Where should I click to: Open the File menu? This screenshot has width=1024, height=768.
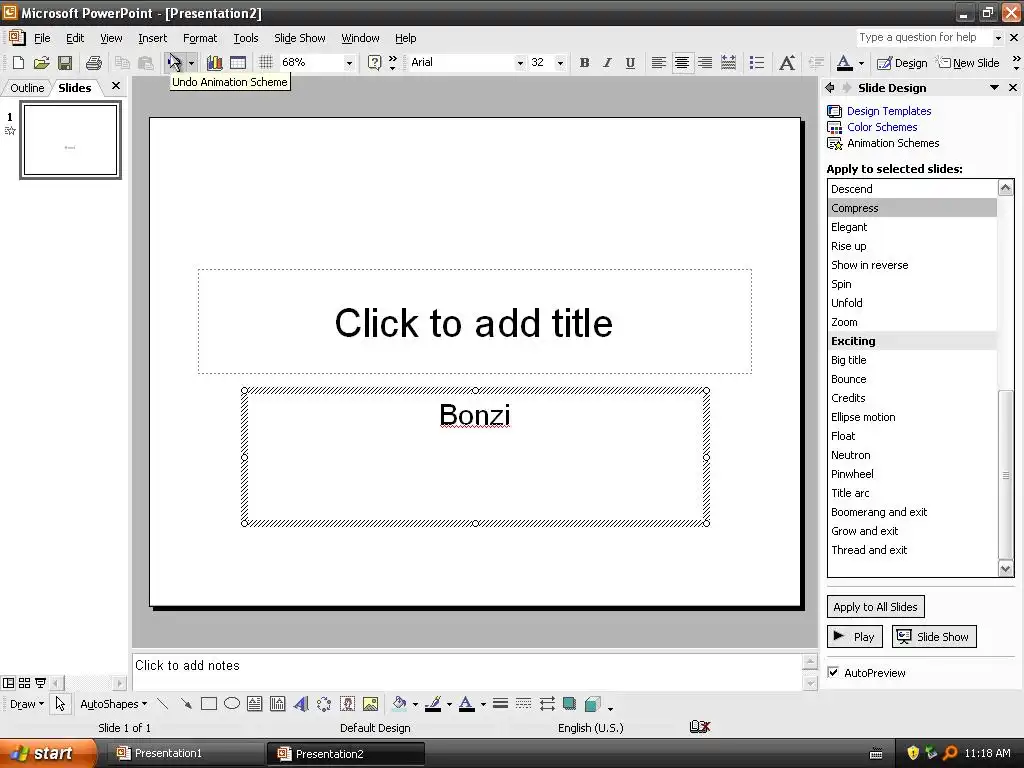pos(42,38)
